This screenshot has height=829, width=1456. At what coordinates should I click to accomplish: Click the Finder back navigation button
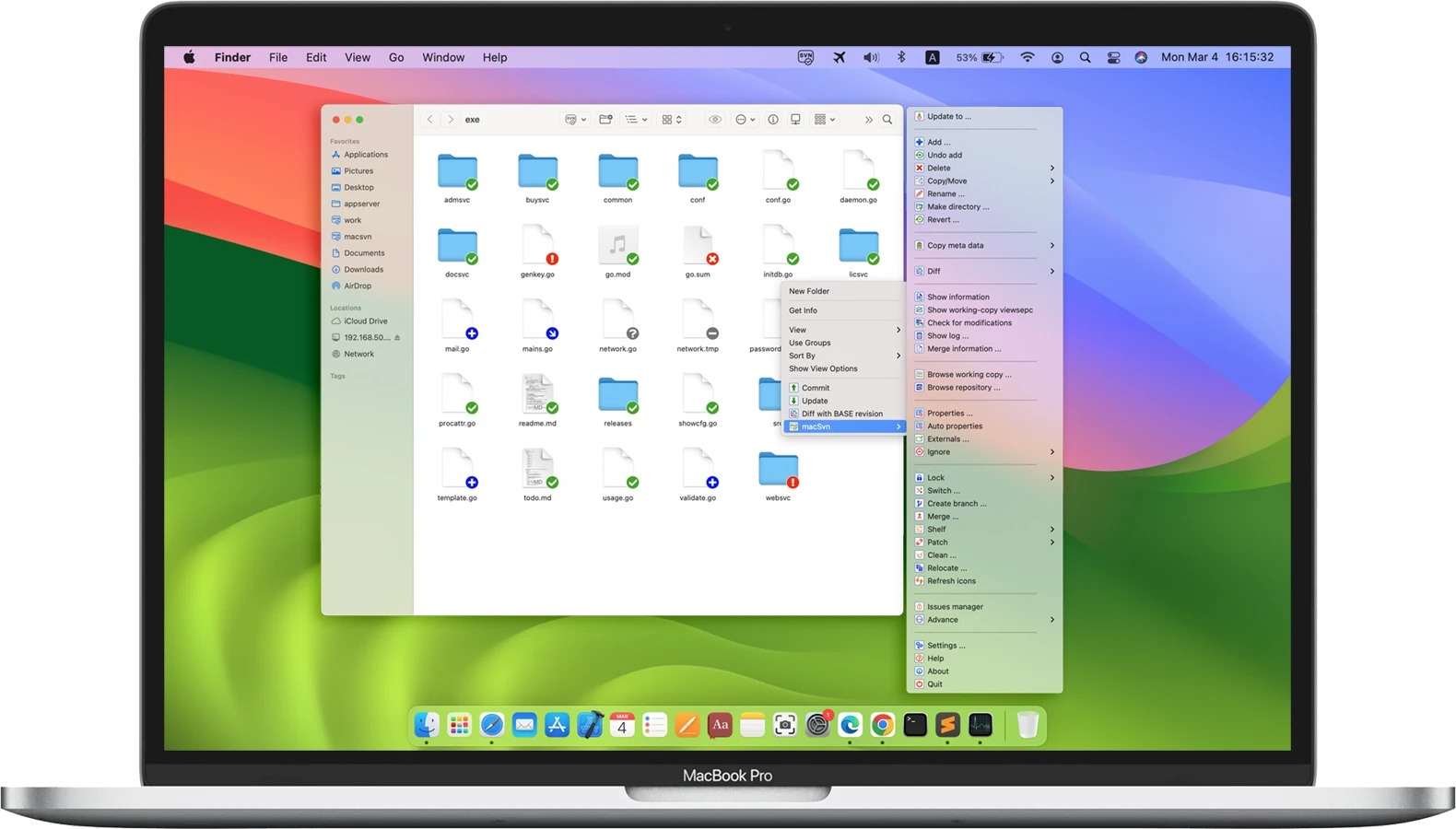pos(429,120)
